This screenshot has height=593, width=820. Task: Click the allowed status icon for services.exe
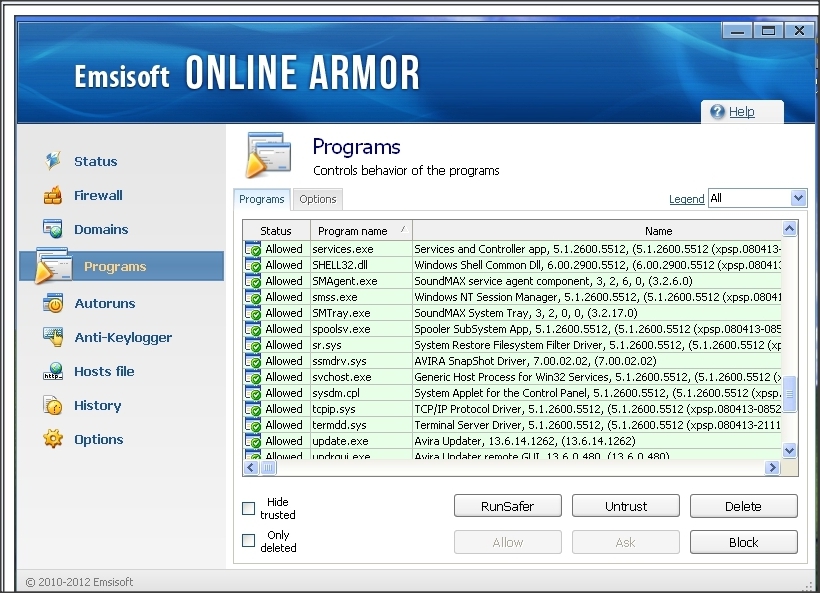[253, 249]
